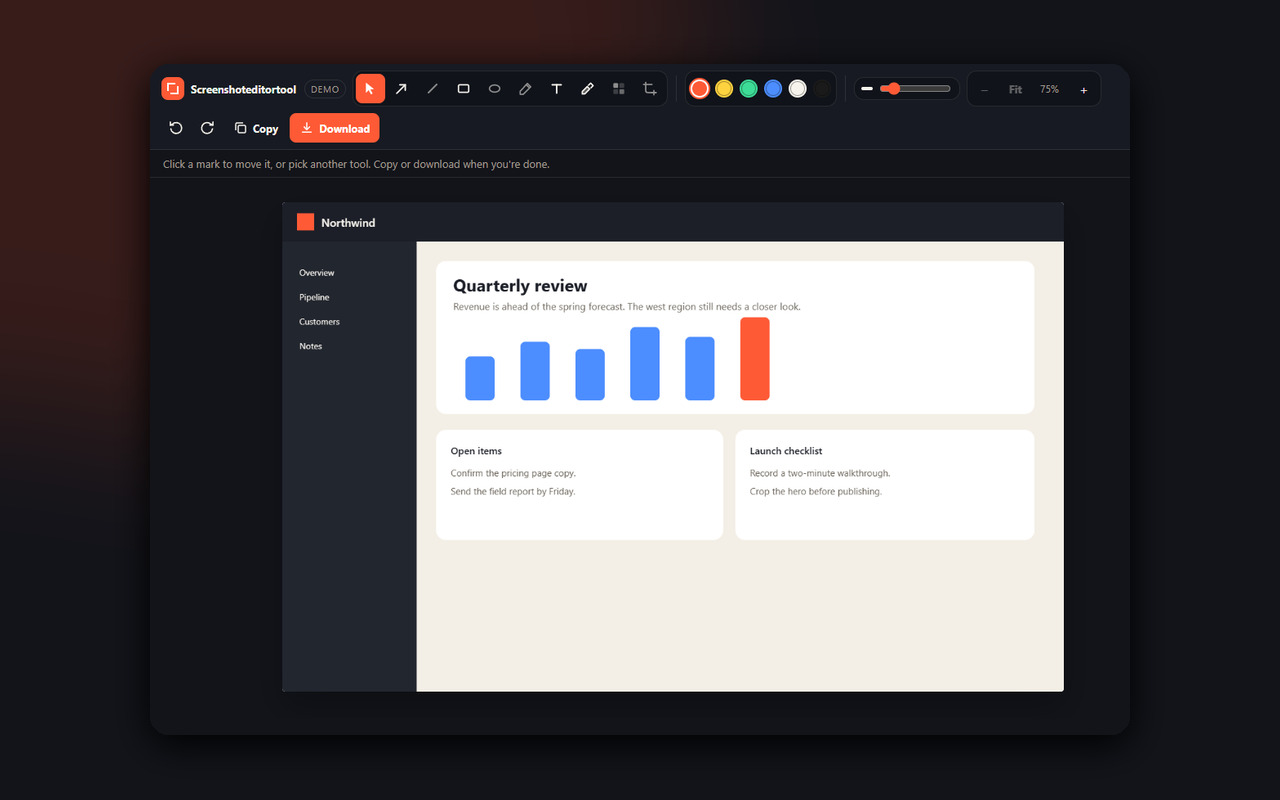Zoom in with the plus button
The image size is (1280, 800).
coord(1083,90)
